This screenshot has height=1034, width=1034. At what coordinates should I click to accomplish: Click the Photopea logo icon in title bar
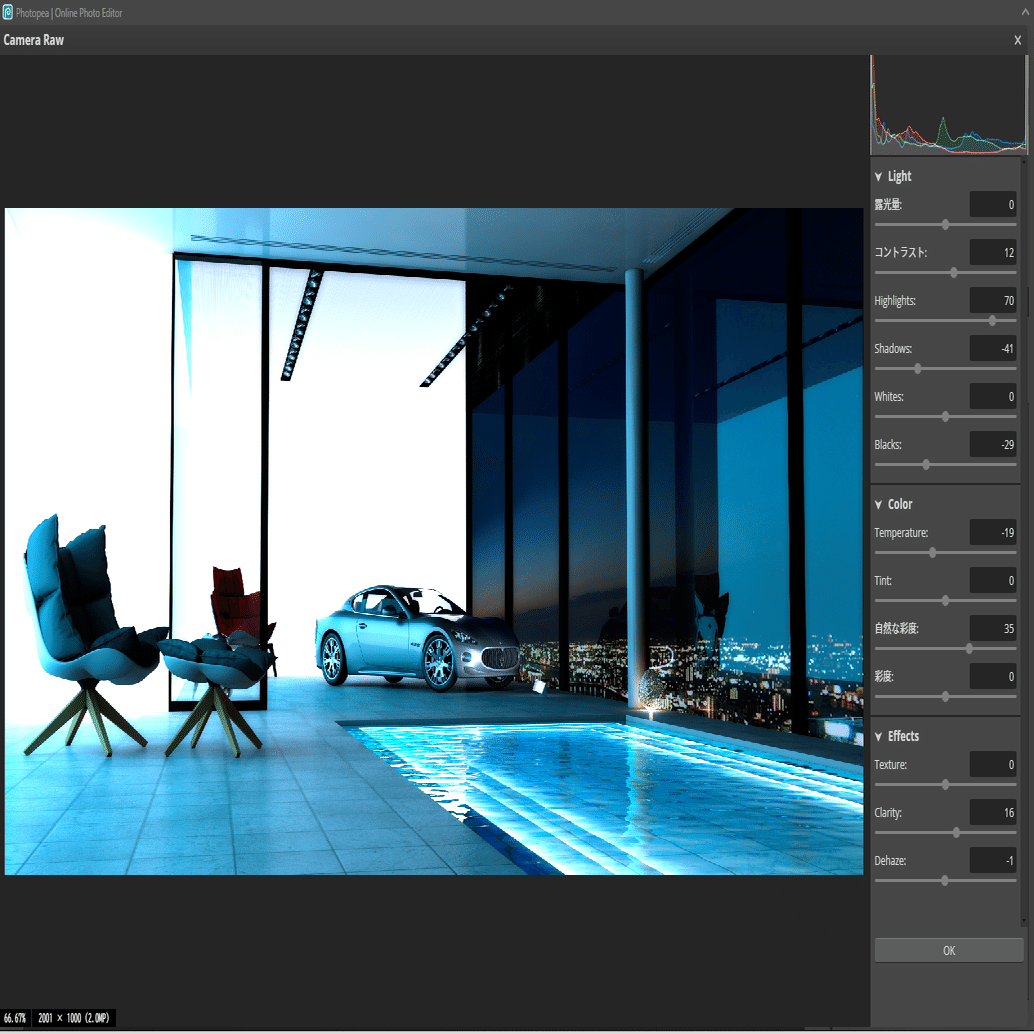coord(7,13)
